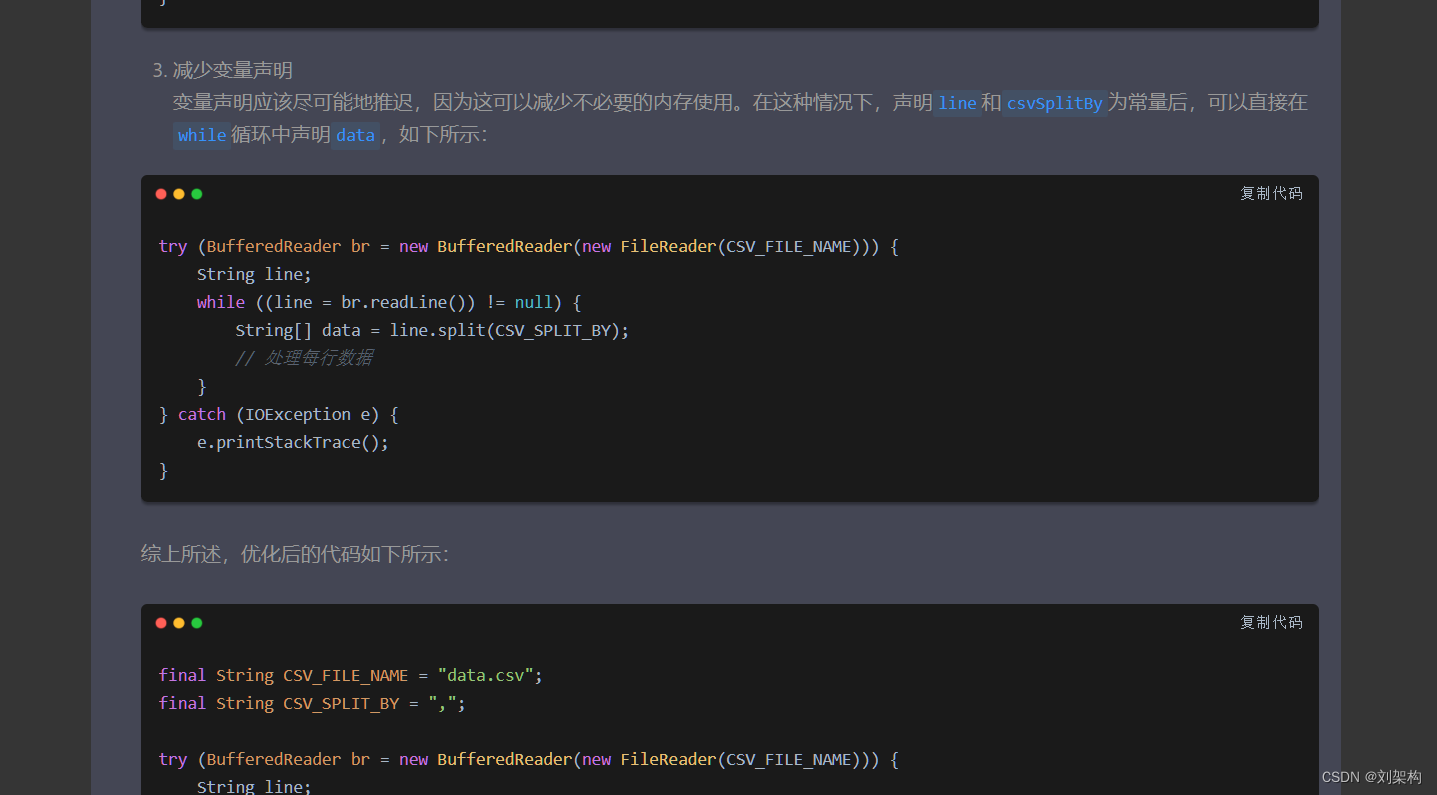Click the CSDN @刘架构 watermark

tap(1377, 777)
